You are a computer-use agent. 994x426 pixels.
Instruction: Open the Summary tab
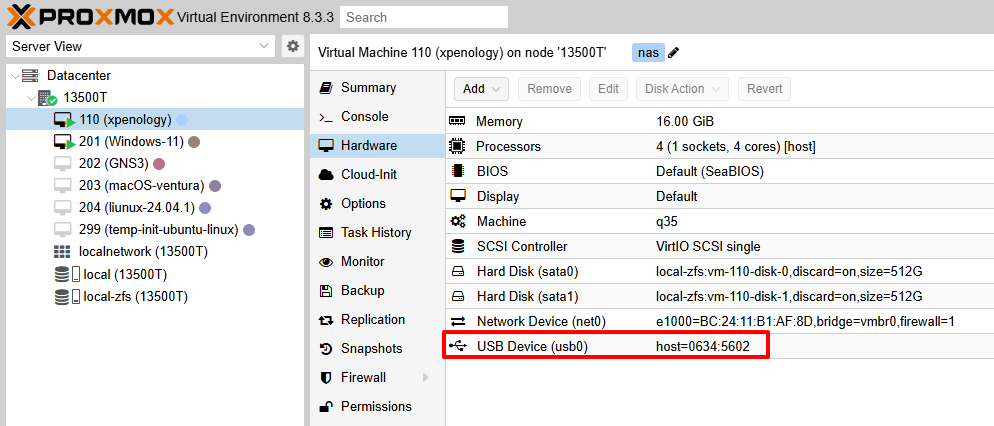tap(376, 87)
